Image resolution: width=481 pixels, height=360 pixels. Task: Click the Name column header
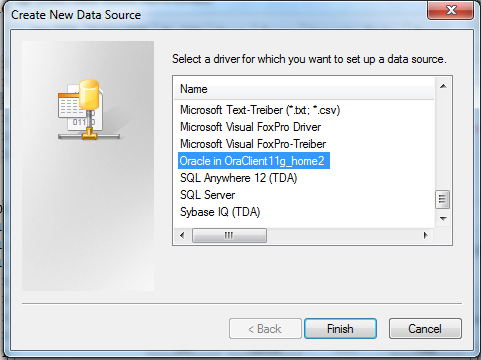(x=304, y=89)
